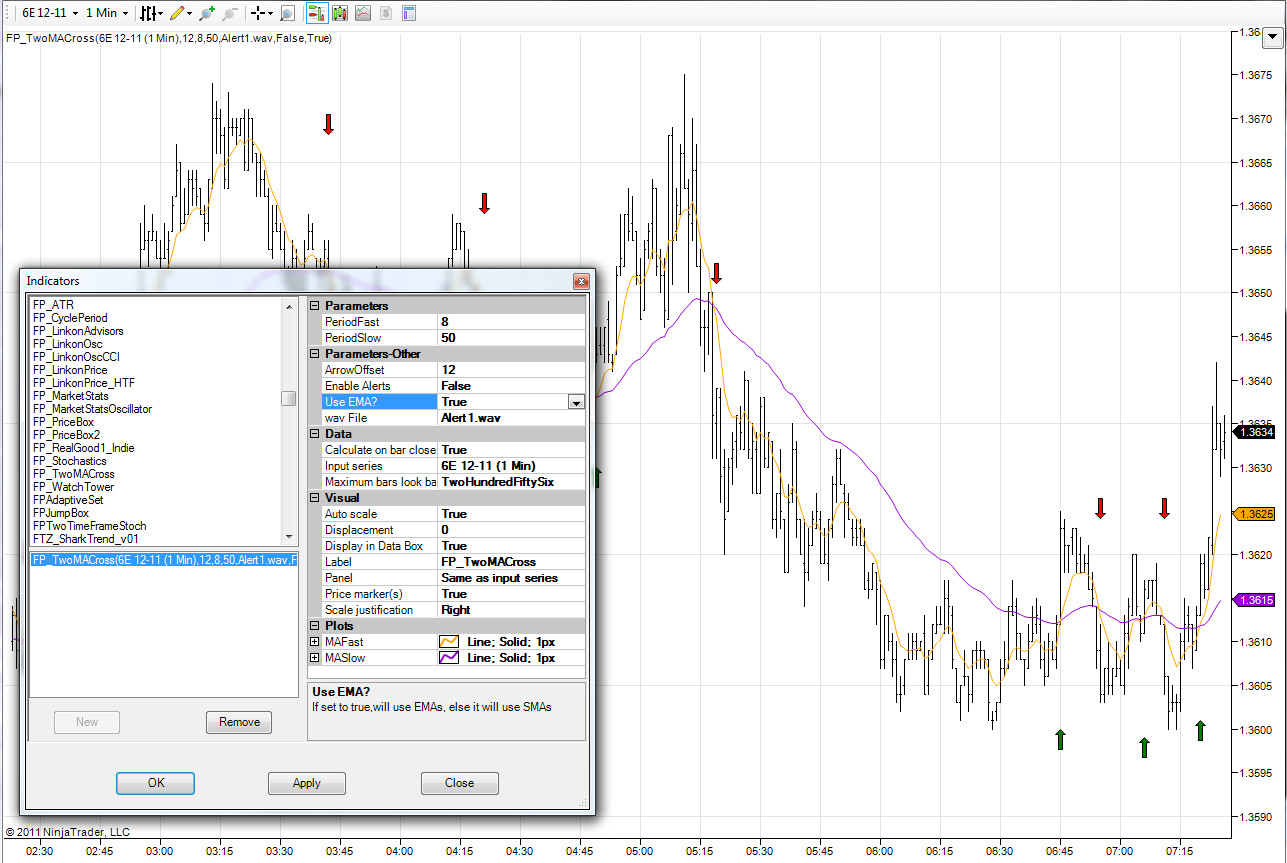The image size is (1287, 863).
Task: Select FP_TwoMACross in the available list
Action: pos(73,474)
